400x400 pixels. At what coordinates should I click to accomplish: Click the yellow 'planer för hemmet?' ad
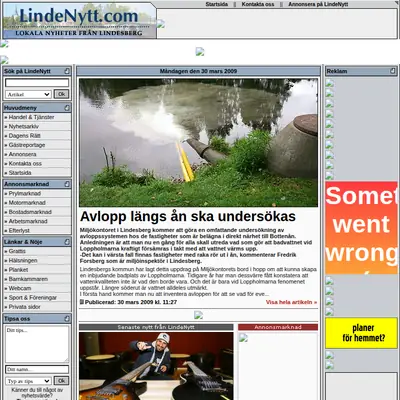(x=362, y=333)
